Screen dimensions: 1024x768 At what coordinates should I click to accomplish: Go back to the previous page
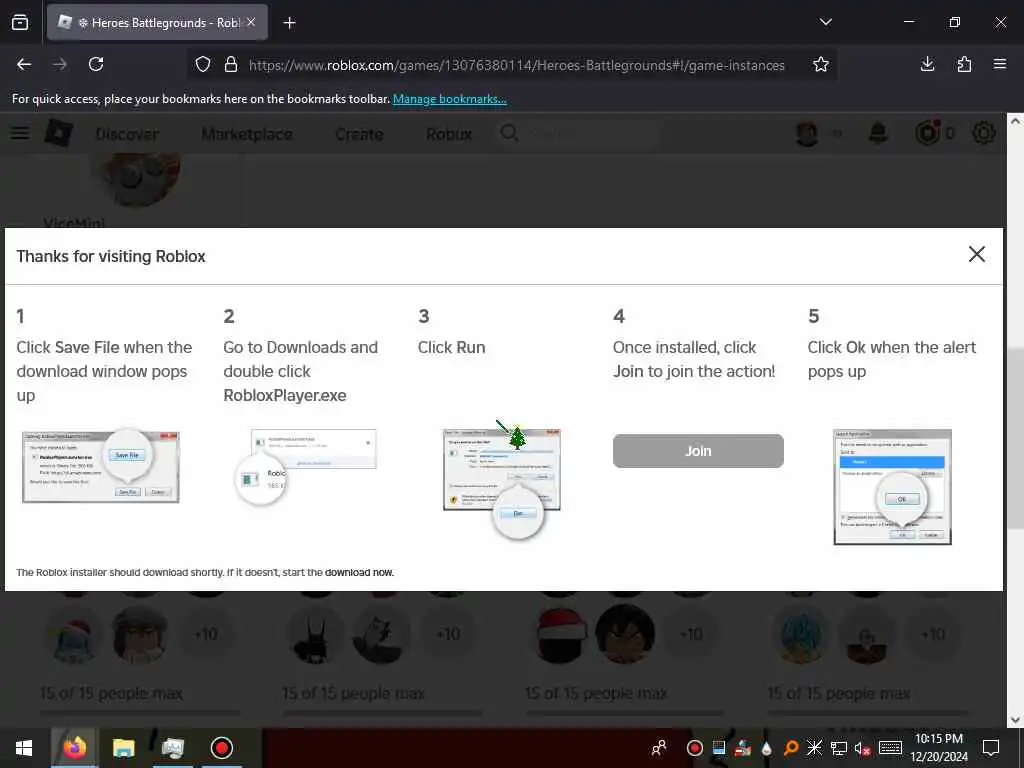[24, 64]
